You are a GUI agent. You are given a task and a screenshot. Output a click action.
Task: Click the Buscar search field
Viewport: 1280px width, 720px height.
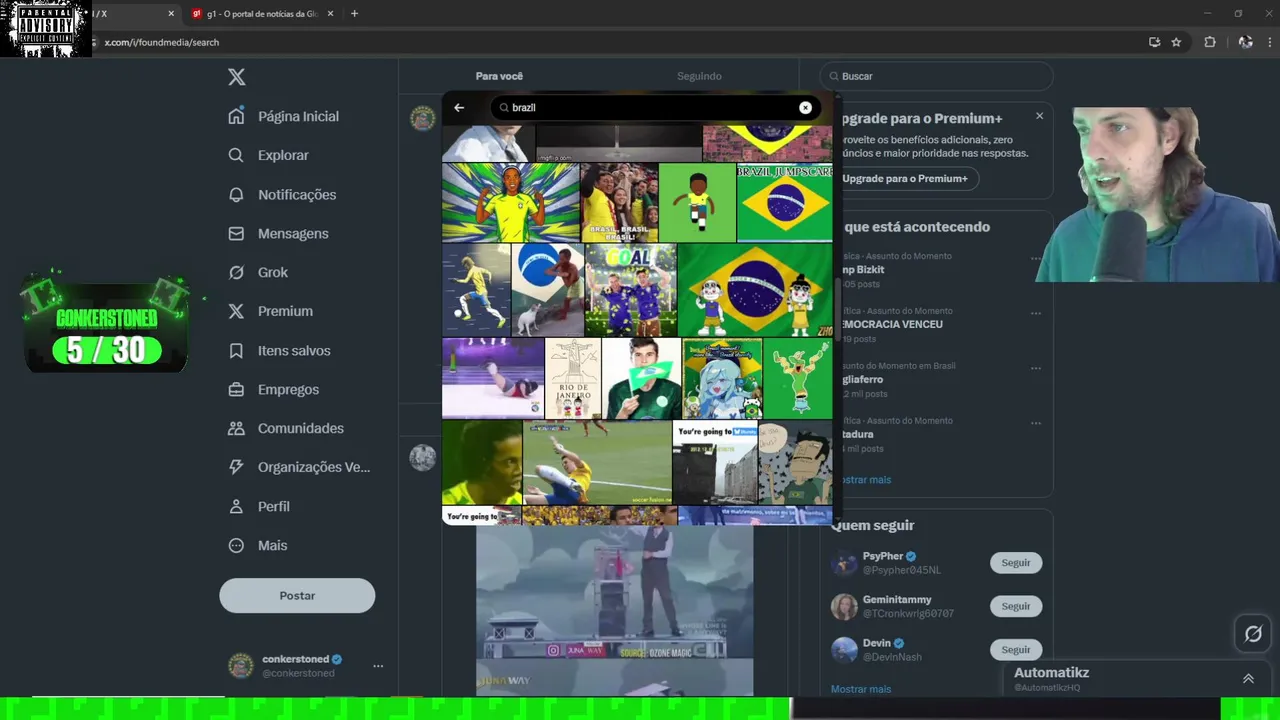[x=936, y=76]
